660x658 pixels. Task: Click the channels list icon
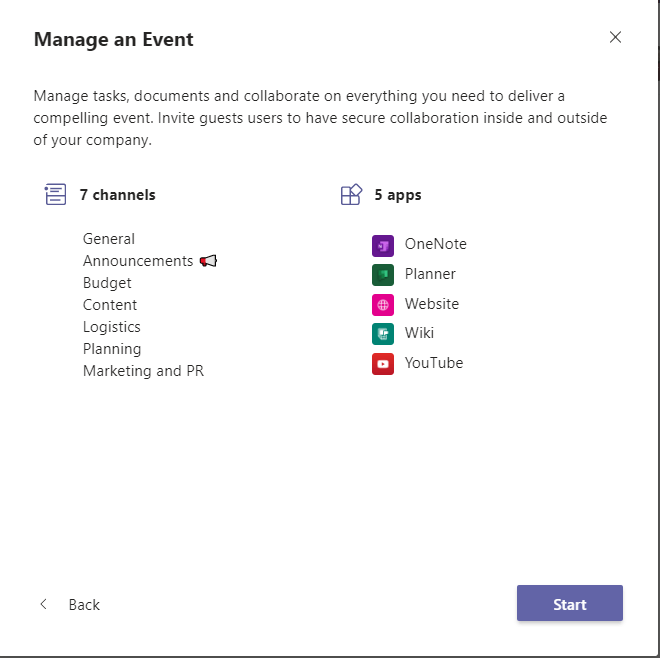(x=55, y=195)
